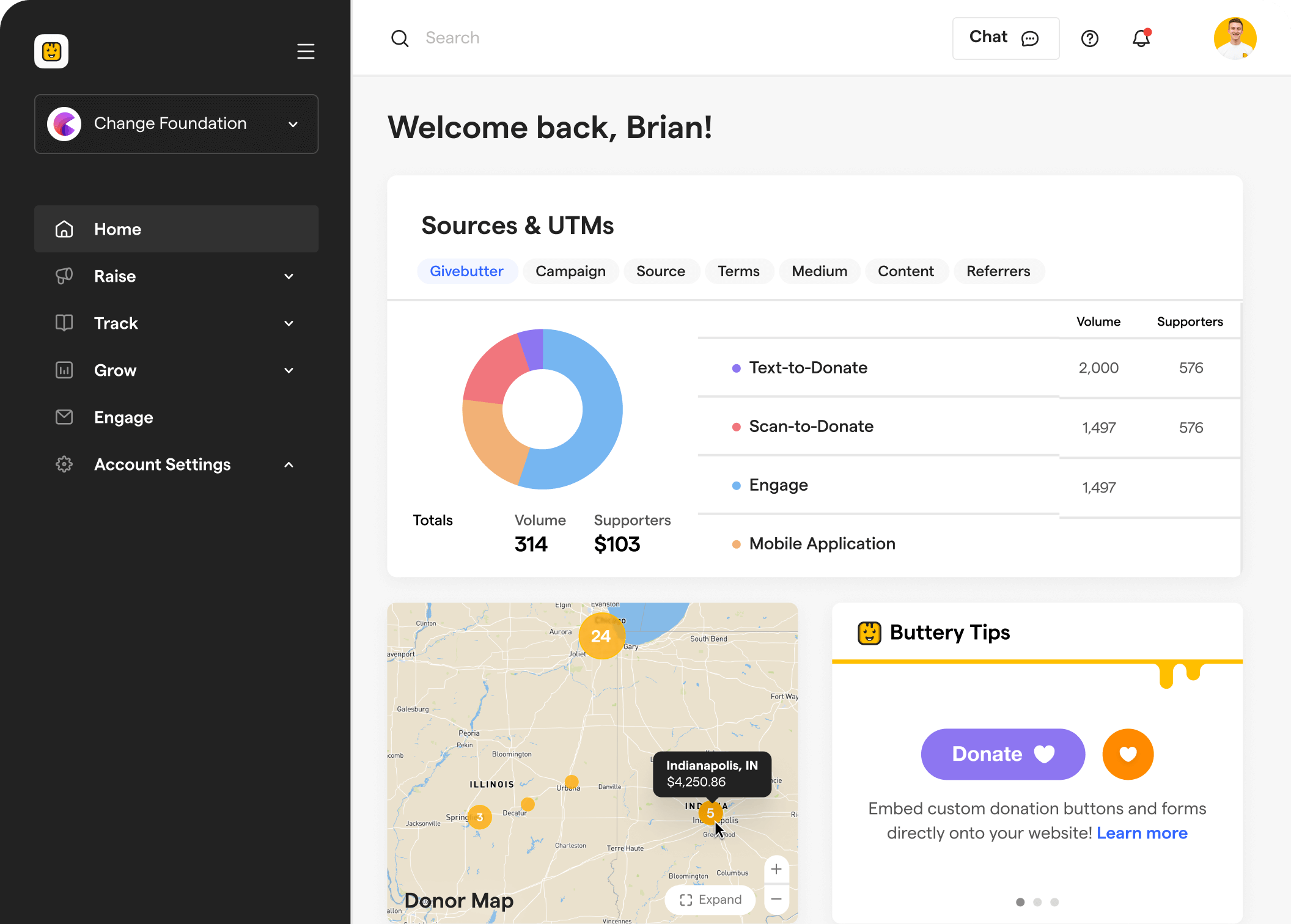
Task: Select the Text-to-Donate row label
Action: pyautogui.click(x=808, y=368)
